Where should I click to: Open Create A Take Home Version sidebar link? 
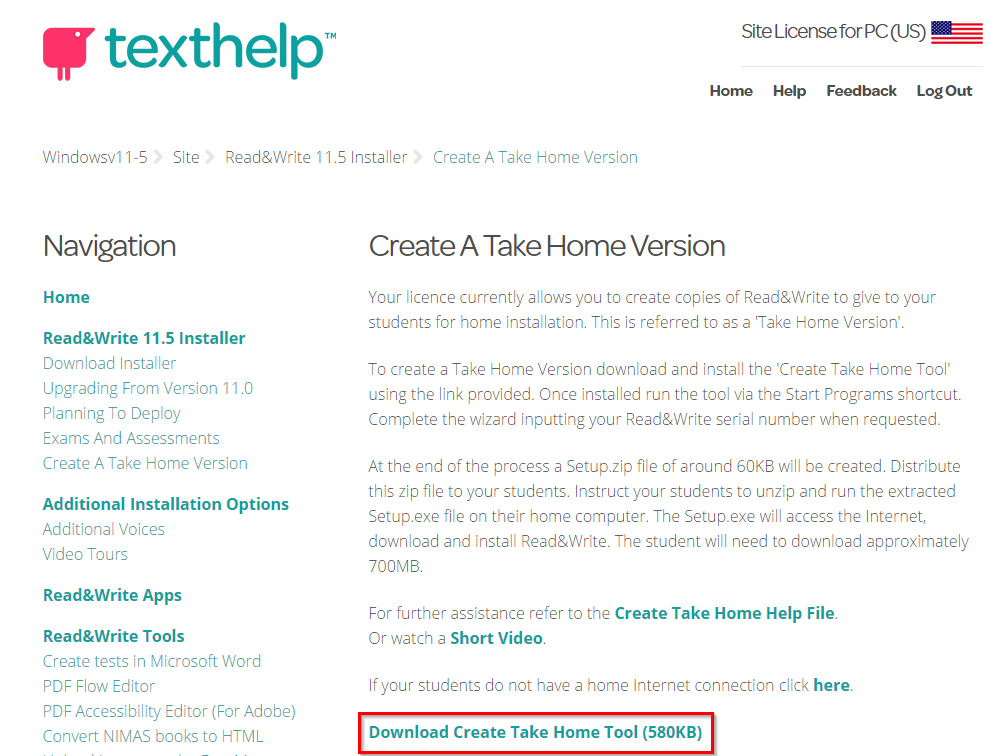pos(145,463)
